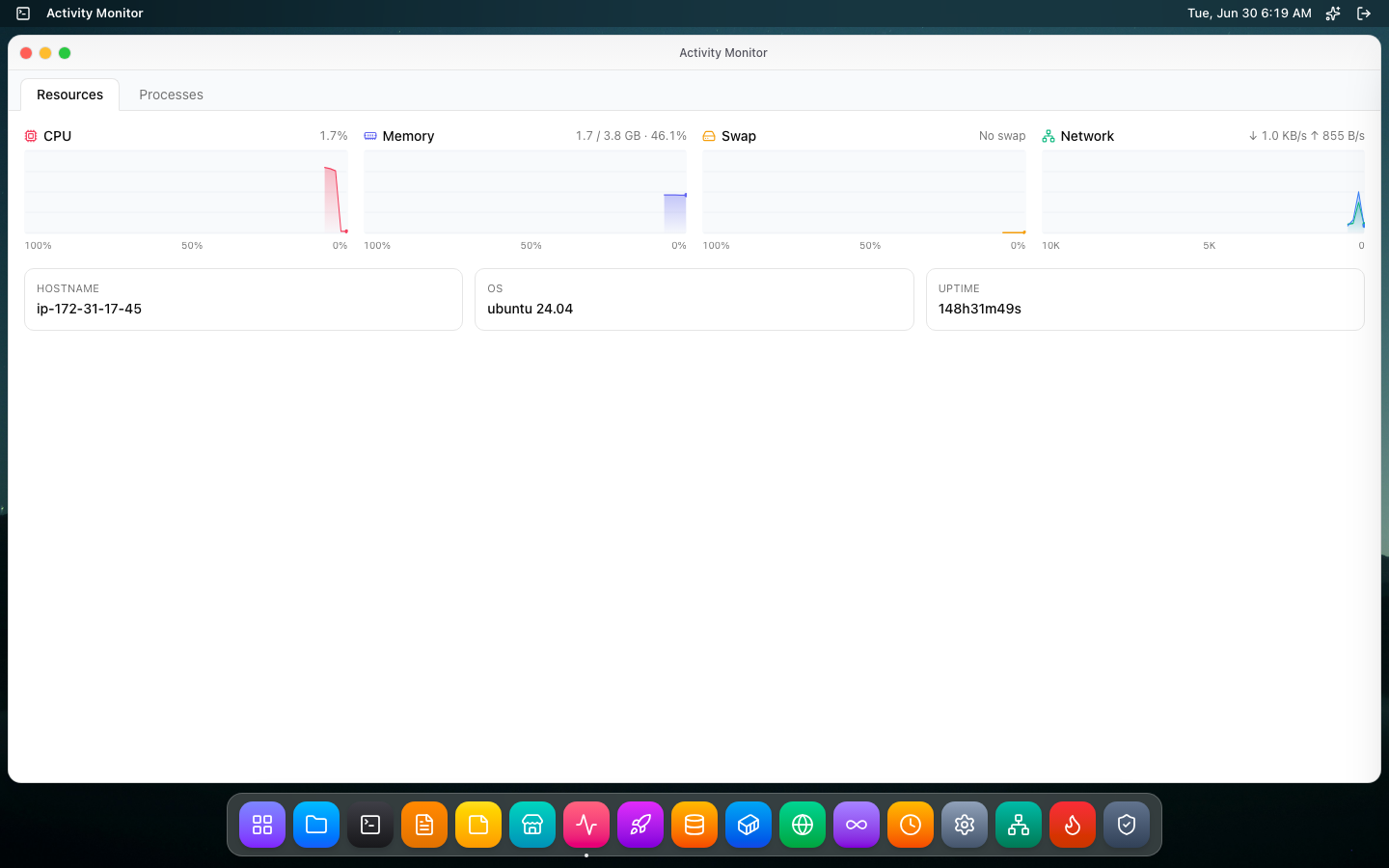The height and width of the screenshot is (868, 1389).
Task: Click the 'No swap' status text
Action: click(1002, 136)
